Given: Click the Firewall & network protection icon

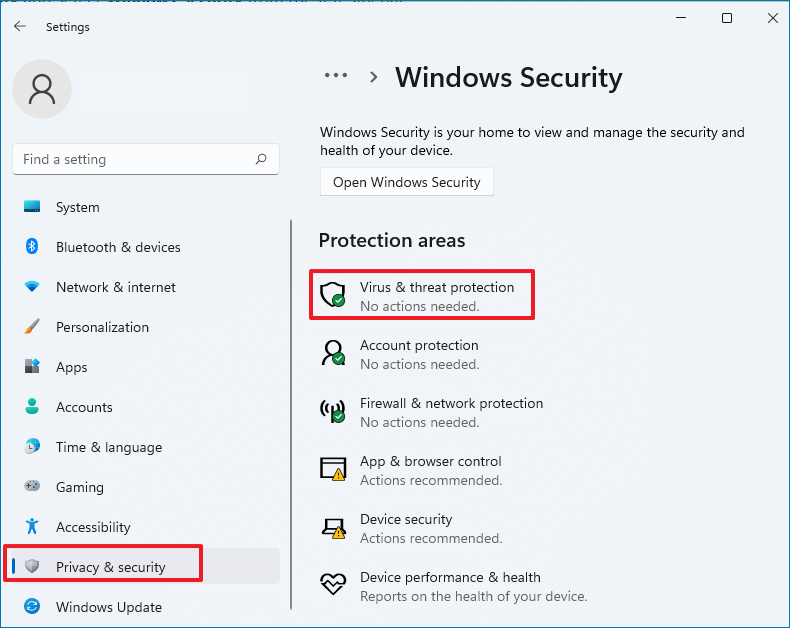Looking at the screenshot, I should (332, 411).
